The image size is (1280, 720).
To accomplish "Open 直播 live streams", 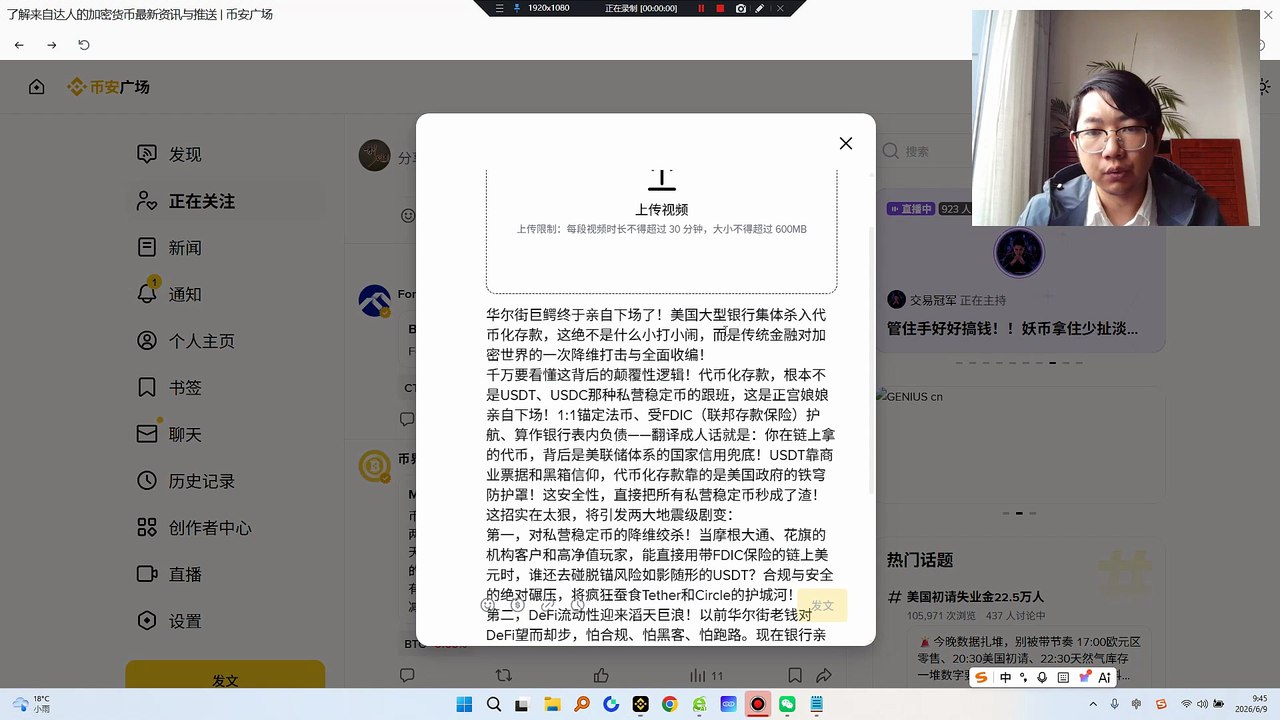I will pos(169,574).
